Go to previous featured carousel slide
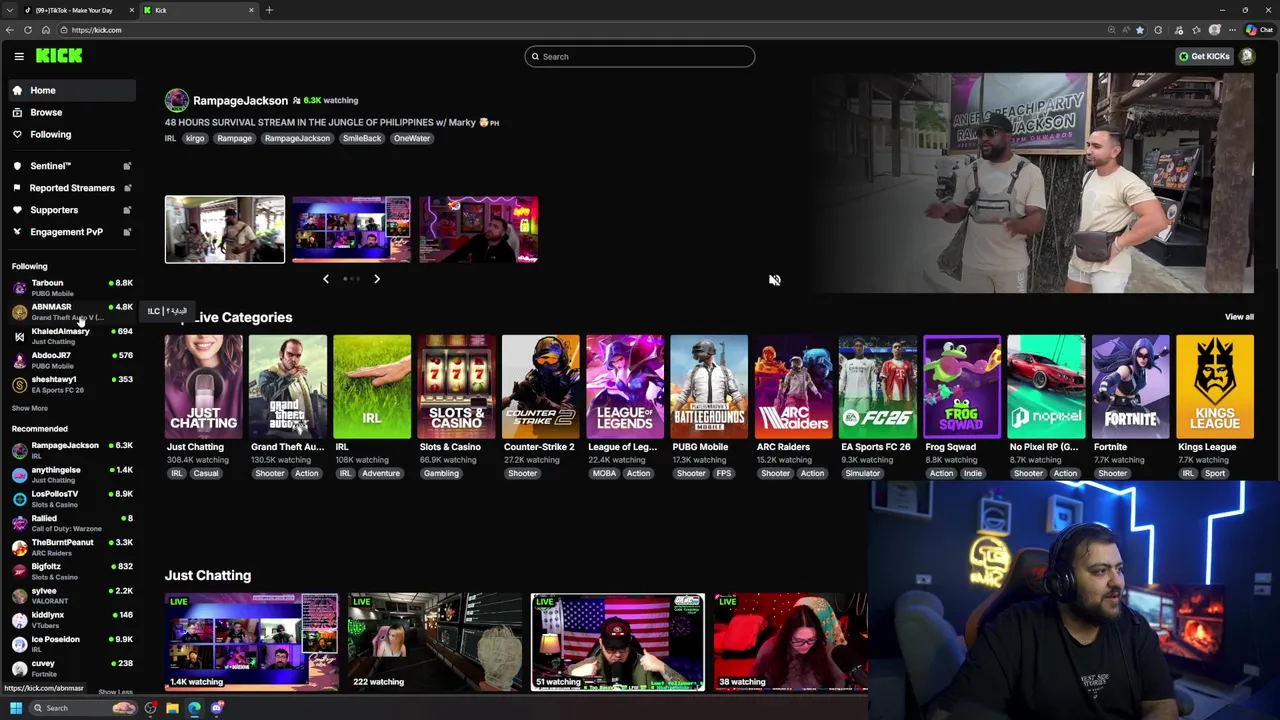The height and width of the screenshot is (720, 1280). (x=325, y=279)
